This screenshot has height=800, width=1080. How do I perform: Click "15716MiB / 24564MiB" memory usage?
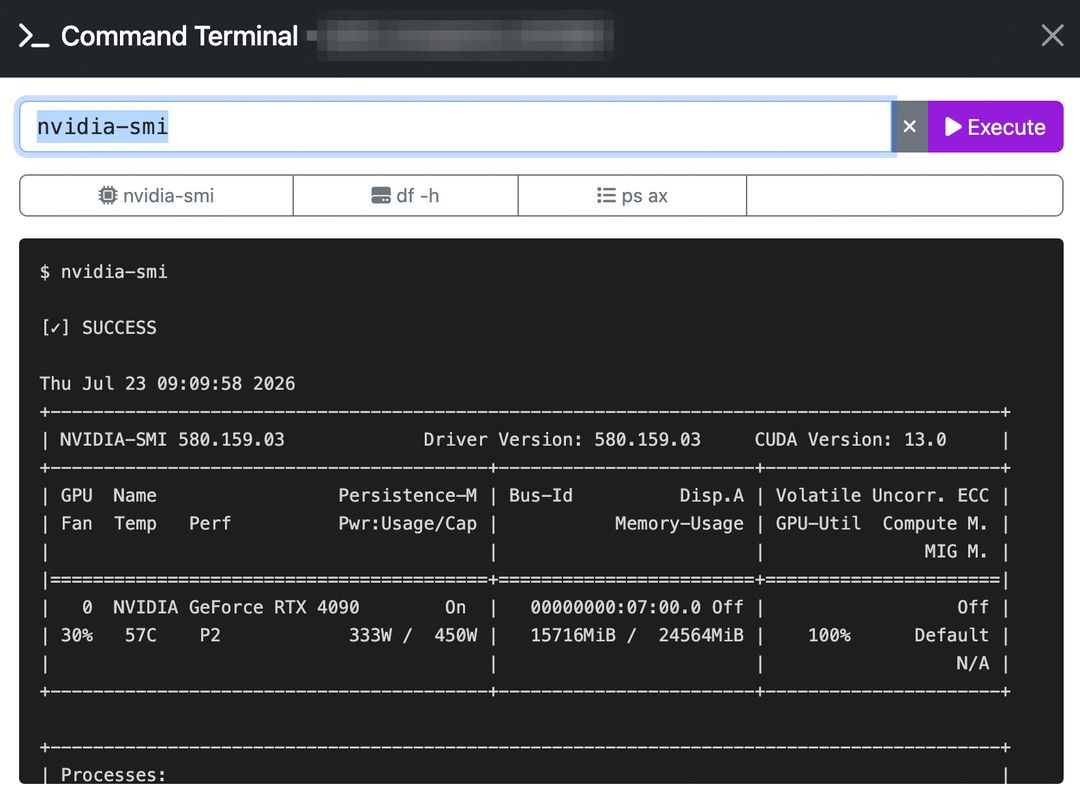coord(637,635)
